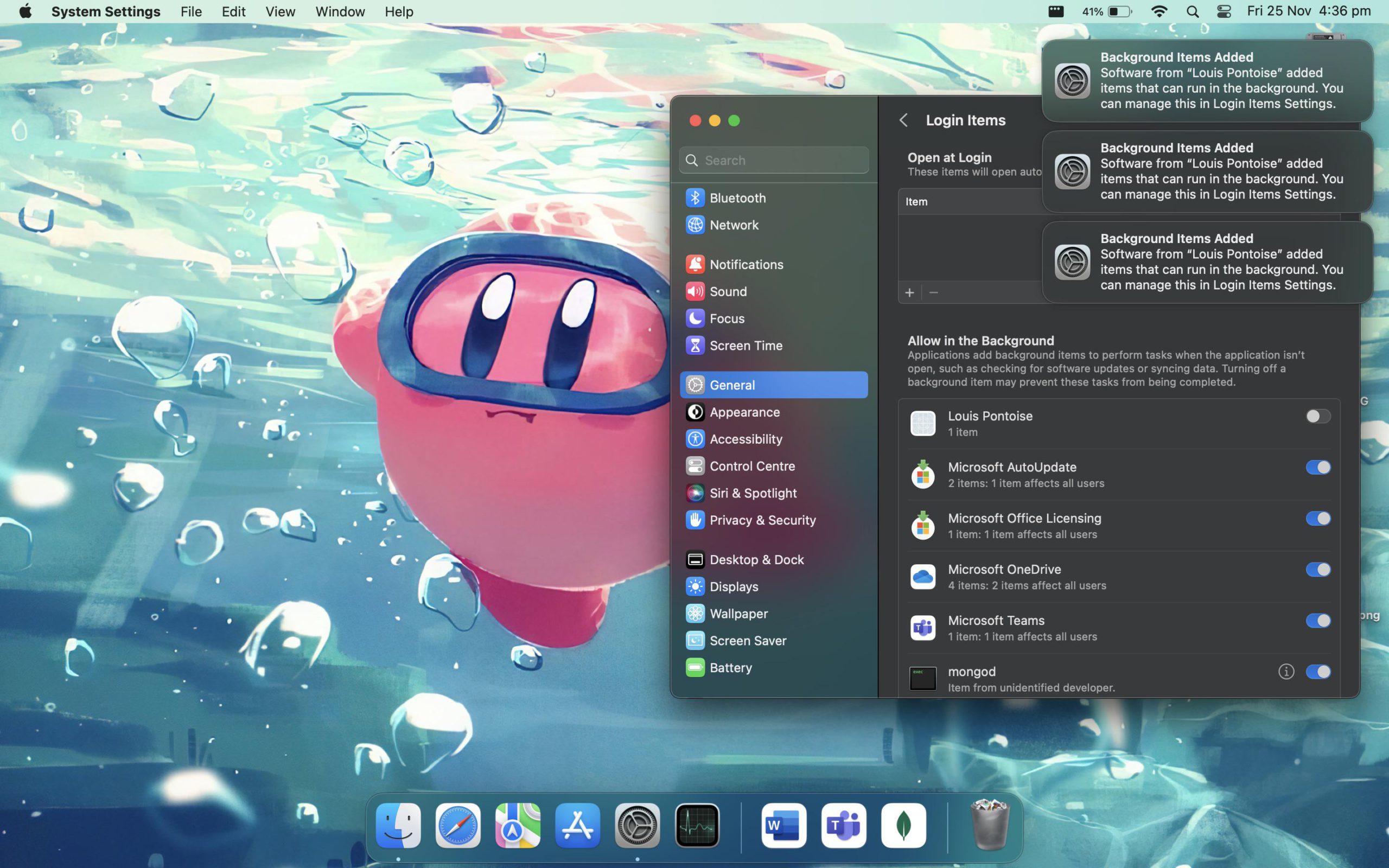
Task: Open the Help menu
Action: pyautogui.click(x=399, y=11)
